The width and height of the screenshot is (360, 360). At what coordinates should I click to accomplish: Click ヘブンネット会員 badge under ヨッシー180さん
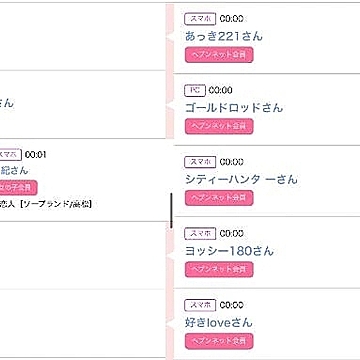click(x=219, y=270)
